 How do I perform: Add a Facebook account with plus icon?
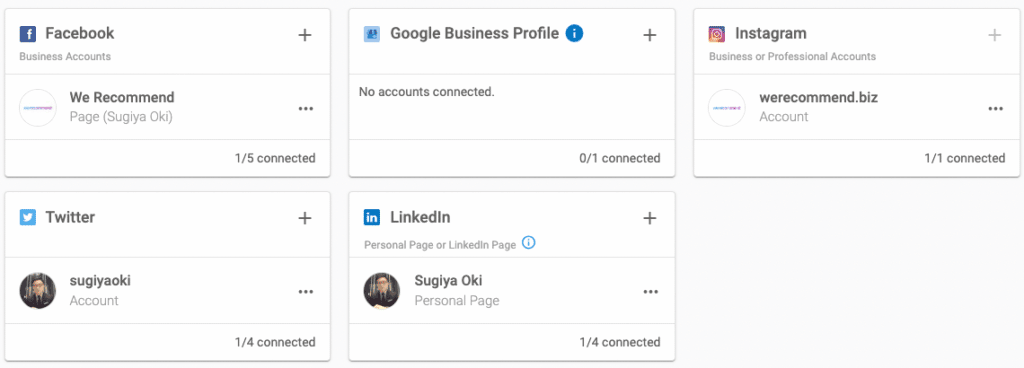click(304, 35)
